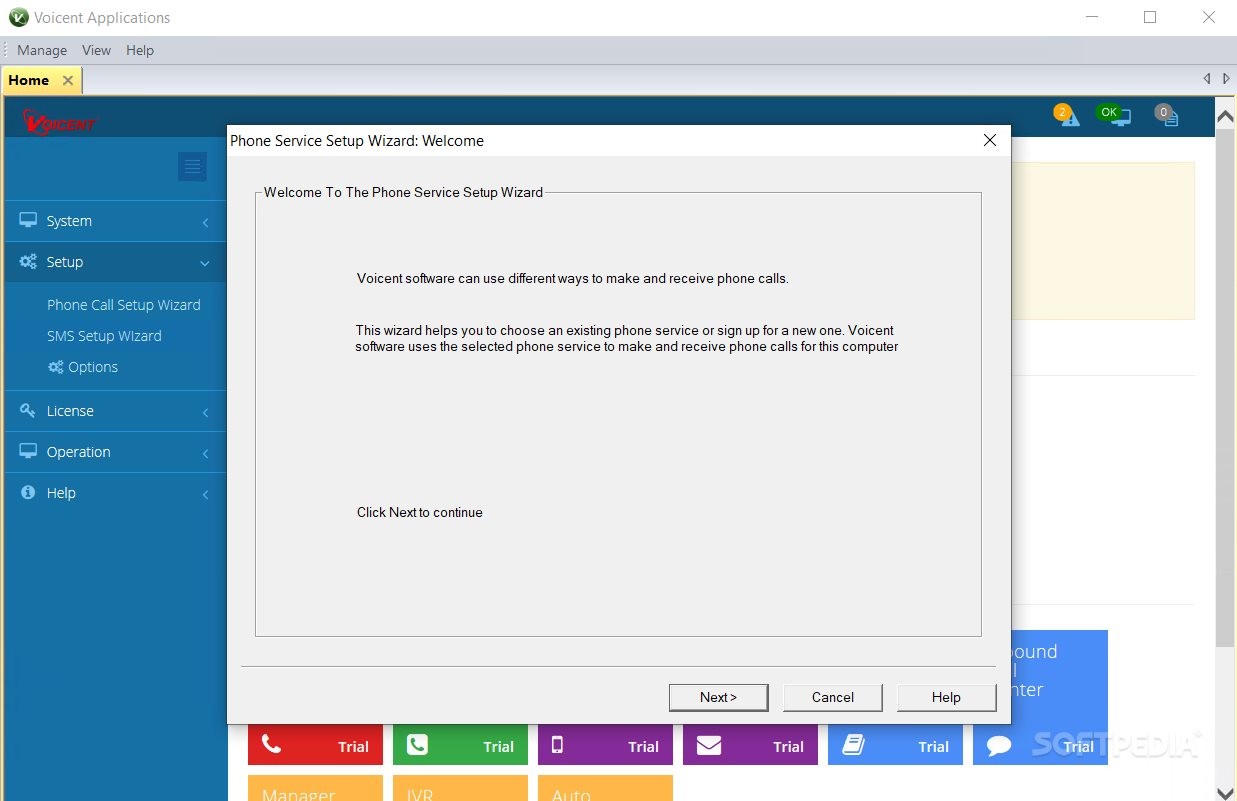Open the Help menu in menu bar
This screenshot has height=801, width=1237.
[x=140, y=50]
